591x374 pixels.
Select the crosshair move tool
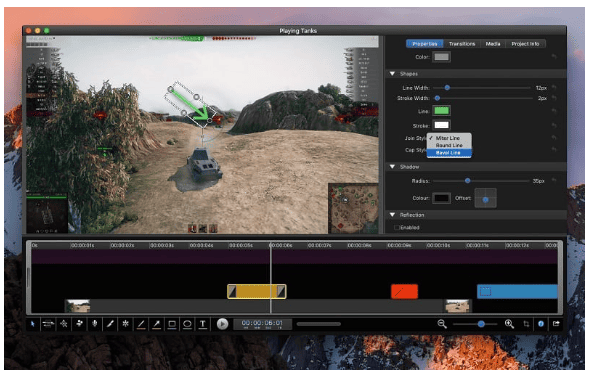64,324
